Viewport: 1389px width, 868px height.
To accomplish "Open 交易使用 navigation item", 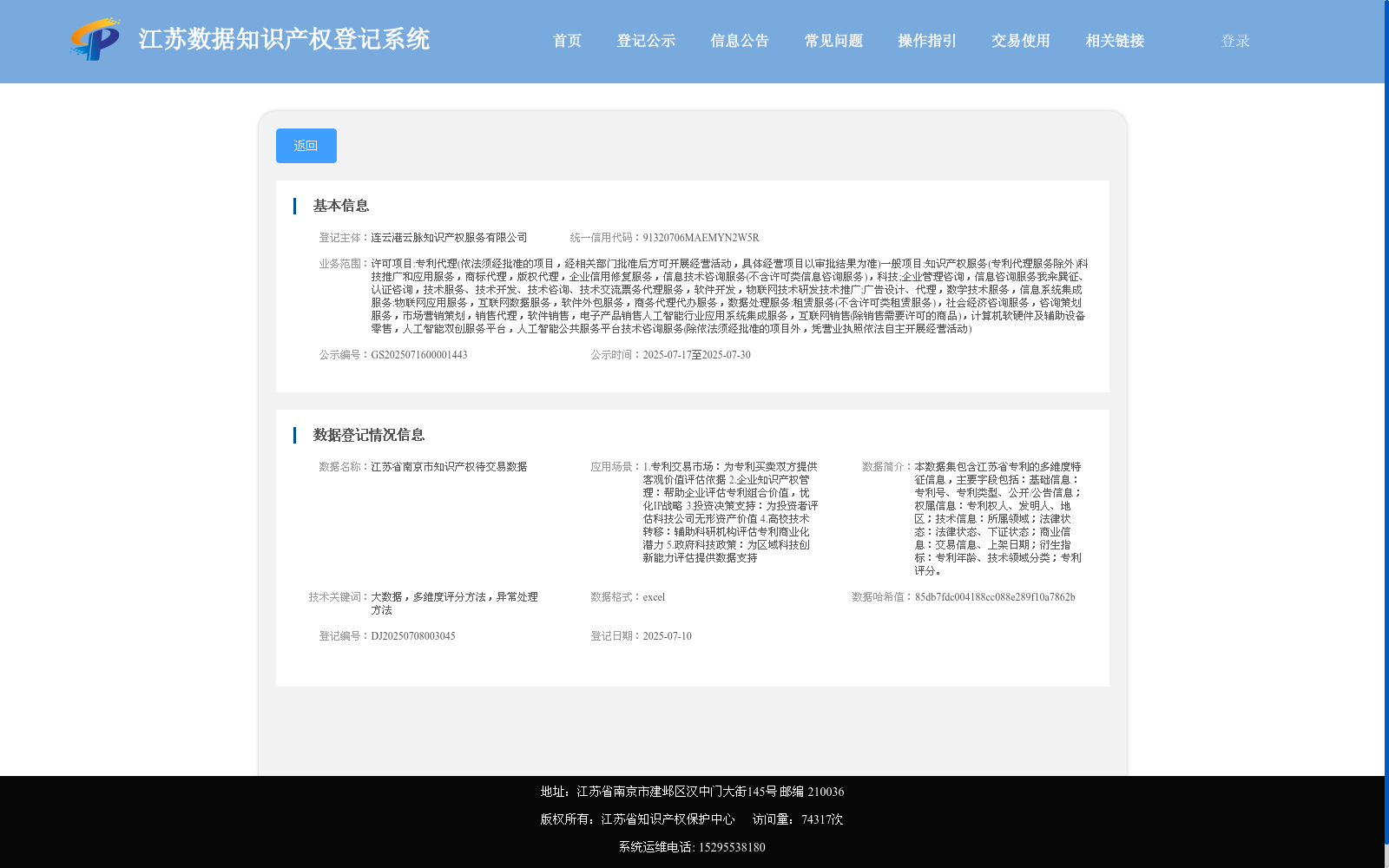I will [1021, 41].
